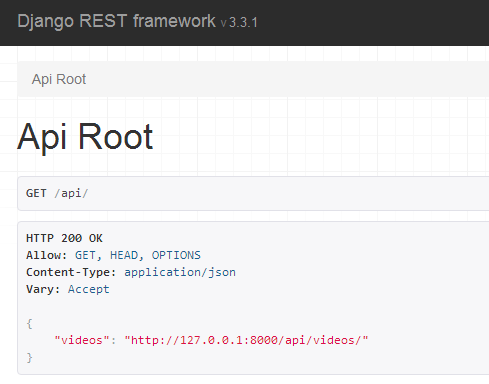This screenshot has width=489, height=384.
Task: Select the large Api Root page heading
Action: pos(85,137)
